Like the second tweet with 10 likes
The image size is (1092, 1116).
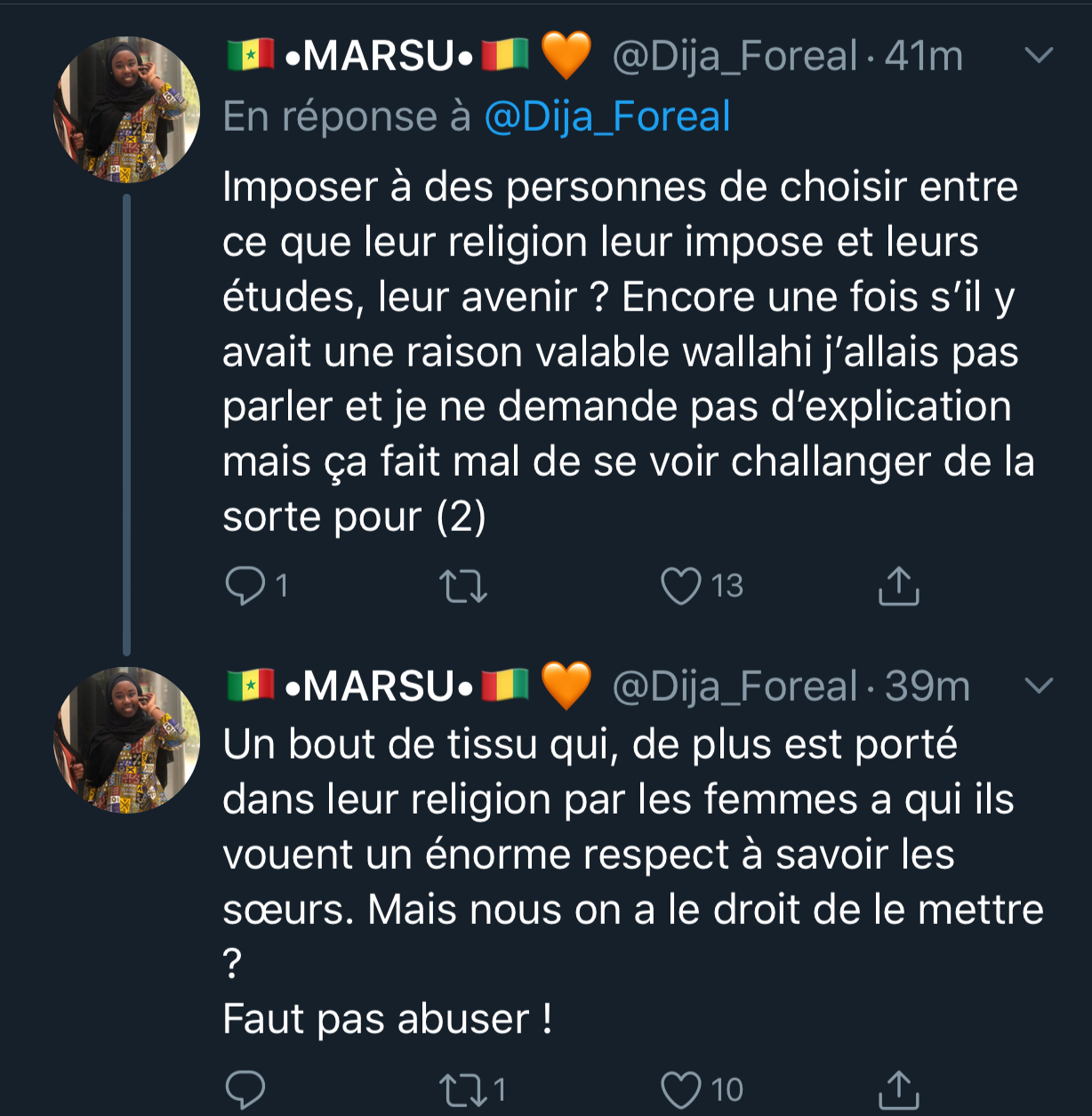(682, 1089)
